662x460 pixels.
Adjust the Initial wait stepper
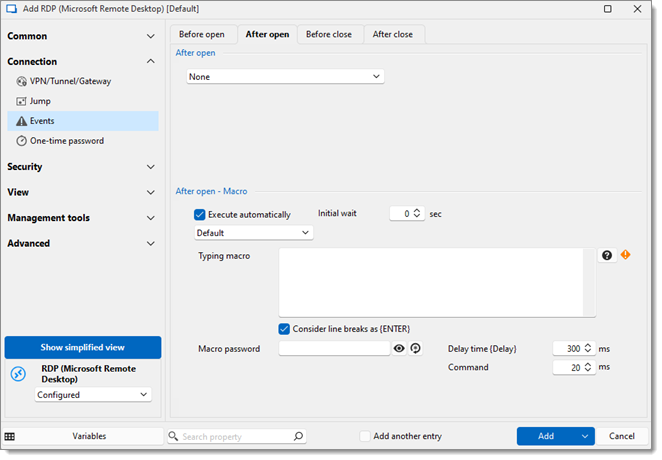click(x=417, y=214)
